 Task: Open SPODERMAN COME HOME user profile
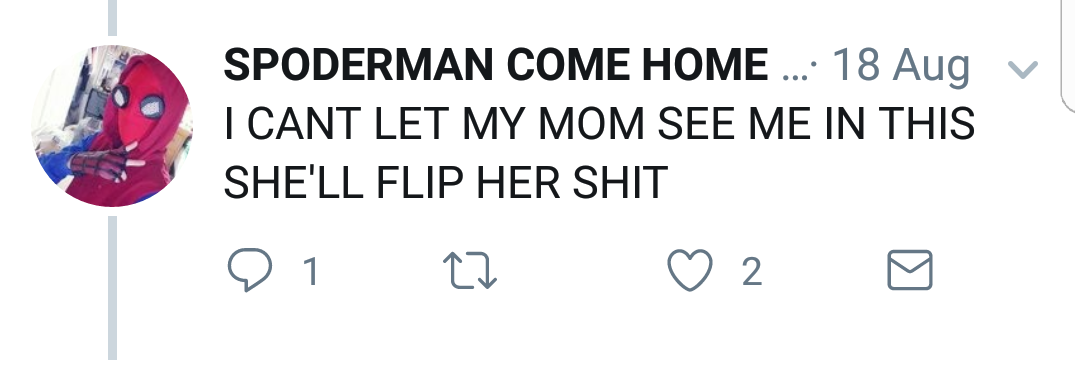pyautogui.click(x=496, y=65)
